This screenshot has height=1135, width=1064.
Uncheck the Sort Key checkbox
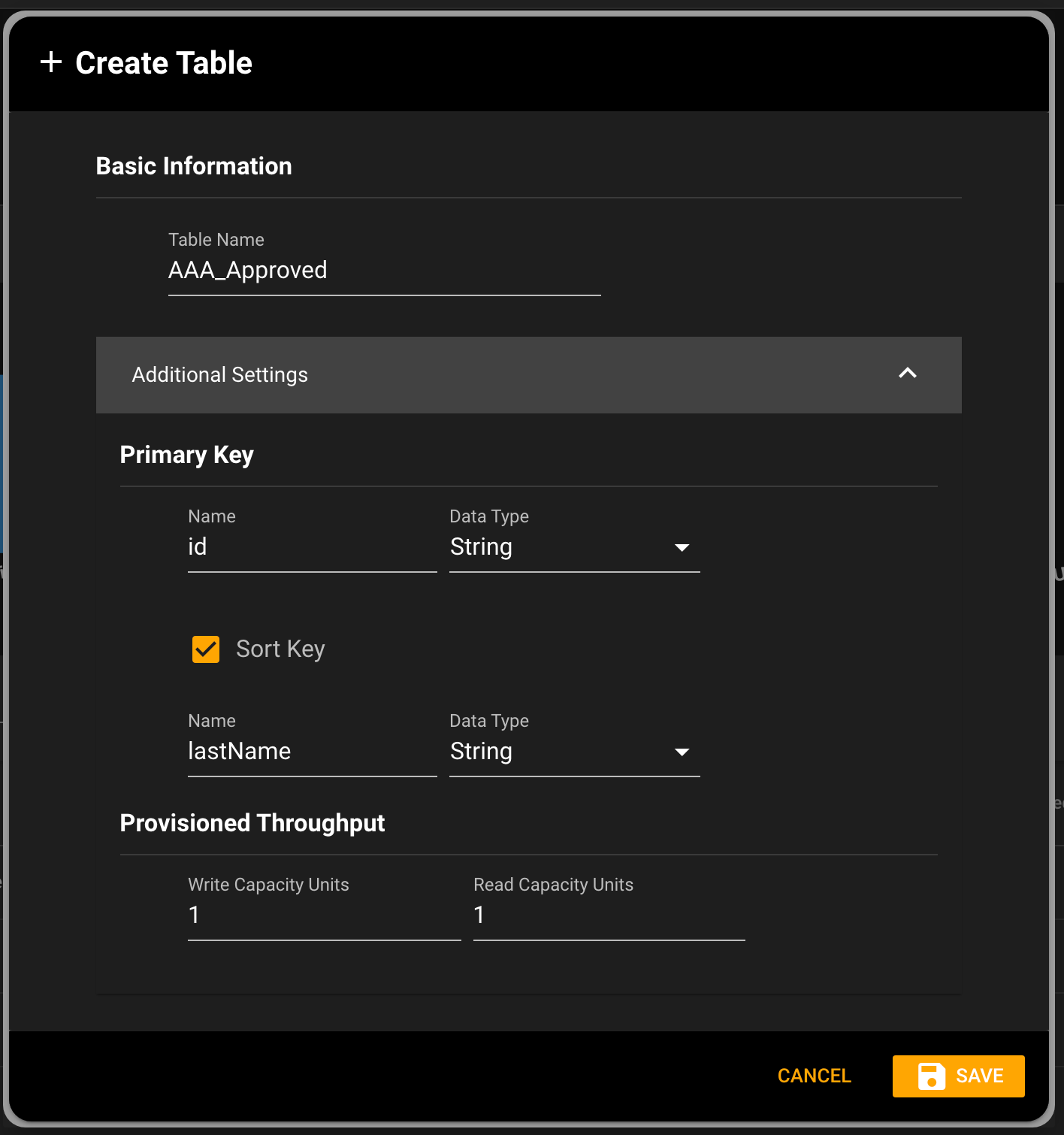coord(206,649)
